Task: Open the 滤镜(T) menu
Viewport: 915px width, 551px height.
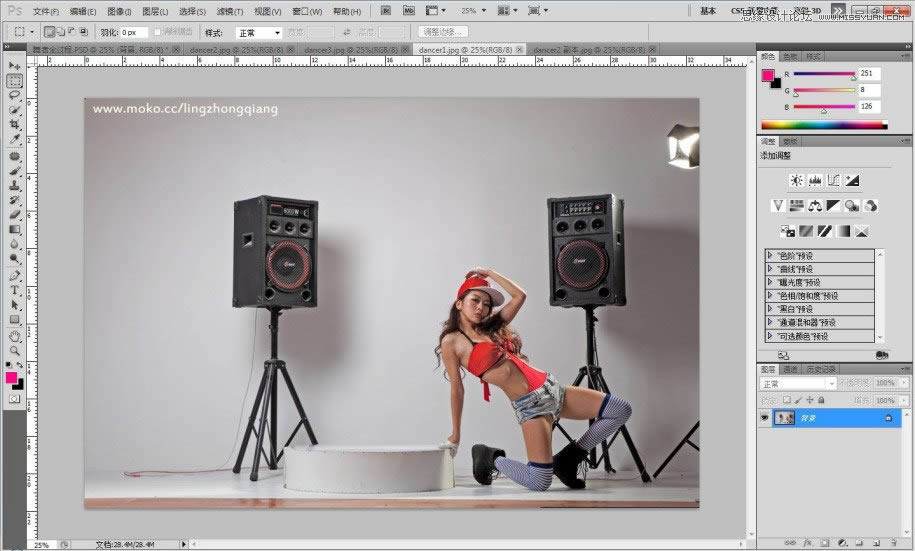Action: (231, 11)
